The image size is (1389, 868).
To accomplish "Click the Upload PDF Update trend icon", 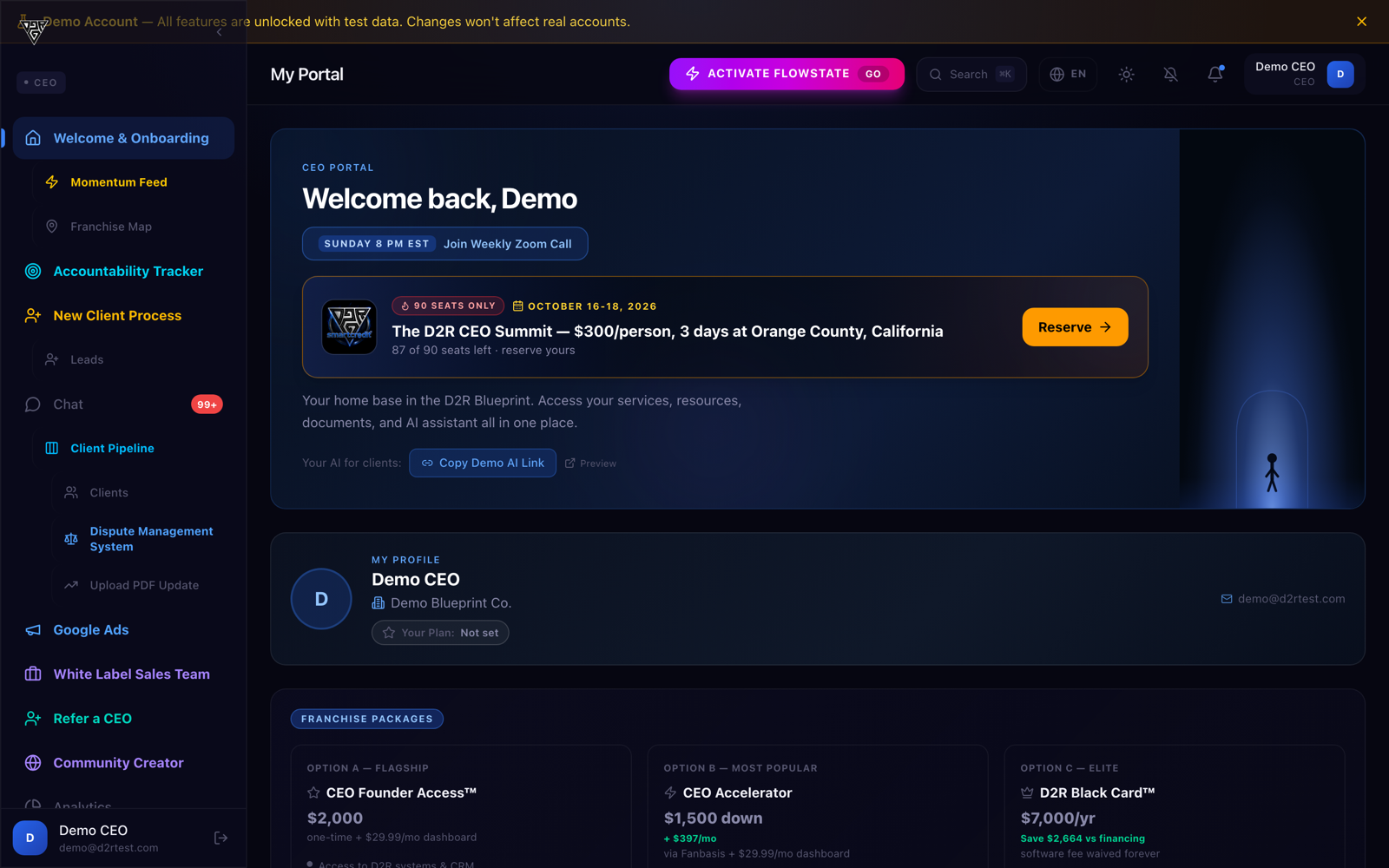I will point(71,585).
